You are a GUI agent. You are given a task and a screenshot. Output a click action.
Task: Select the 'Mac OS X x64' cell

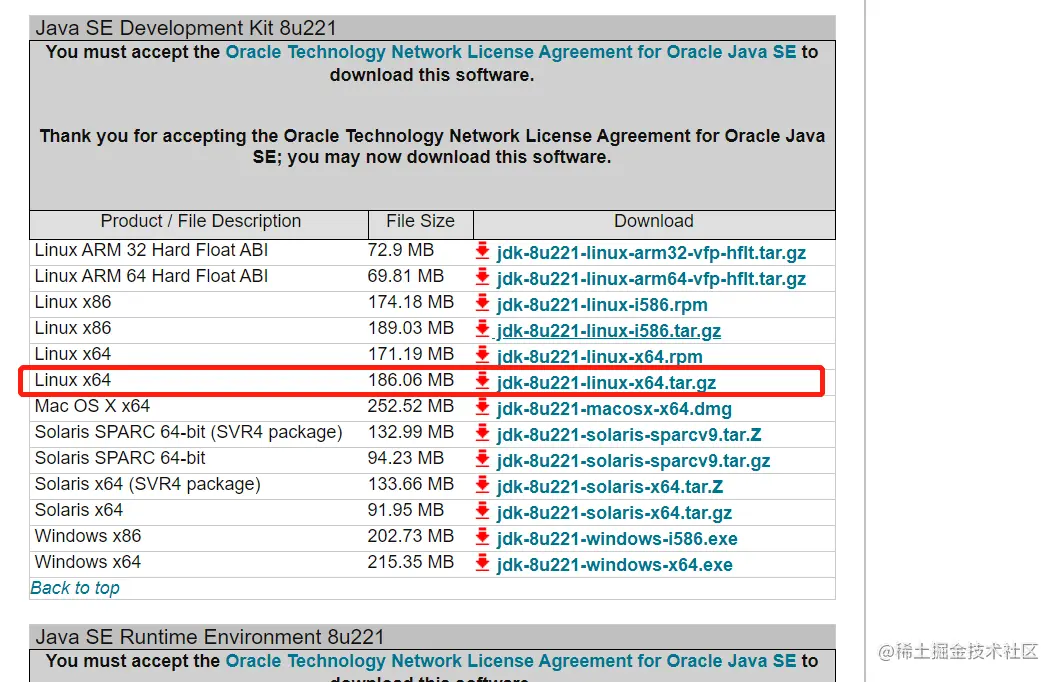pyautogui.click(x=93, y=406)
